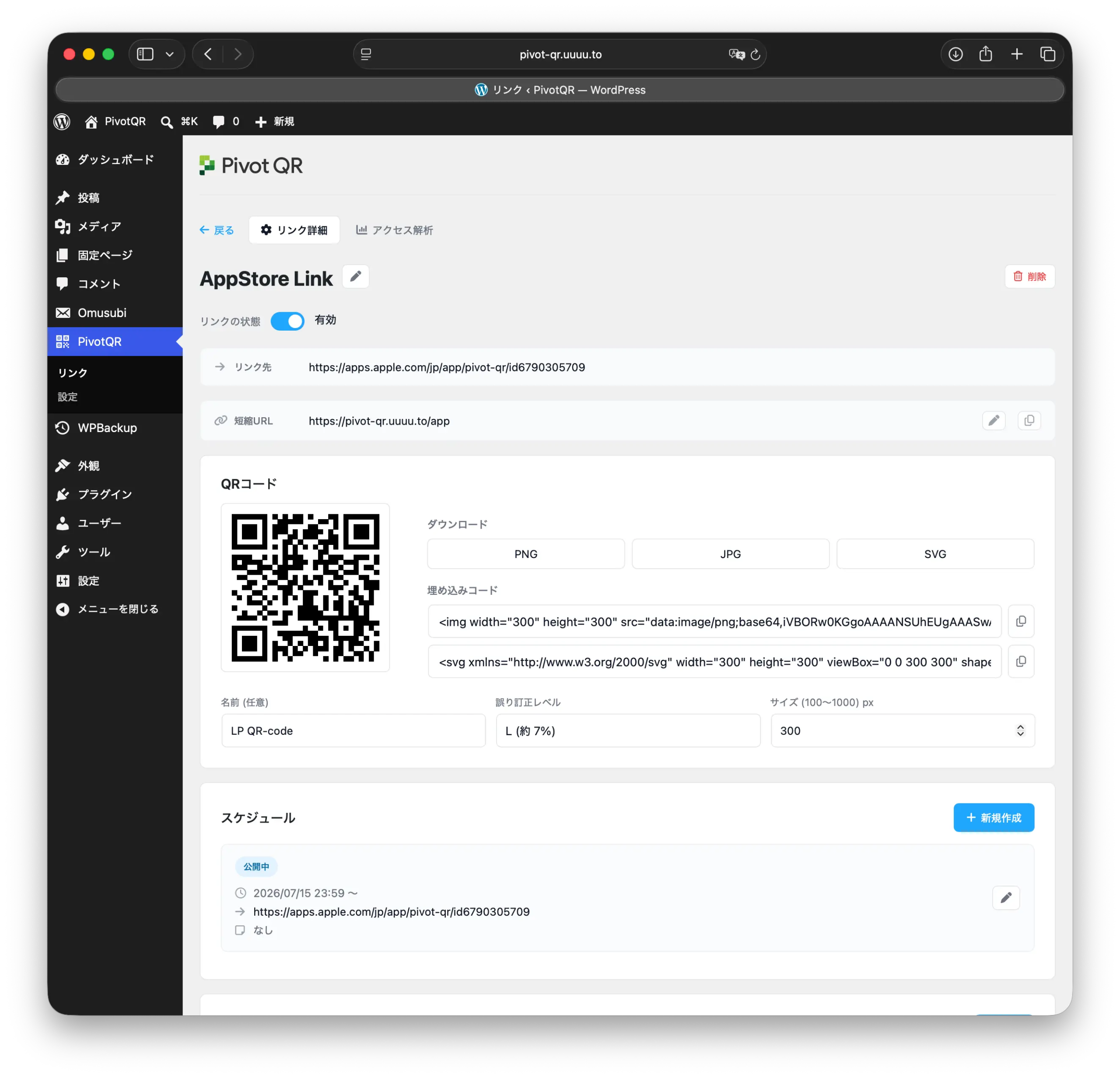Click the svg embed code field
The height and width of the screenshot is (1078, 1120).
point(714,662)
